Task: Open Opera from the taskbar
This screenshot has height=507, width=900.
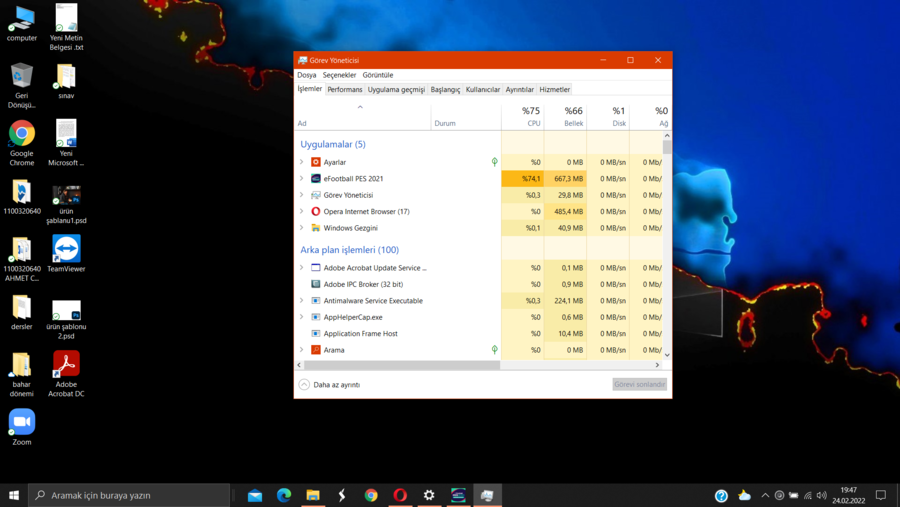Action: click(400, 495)
